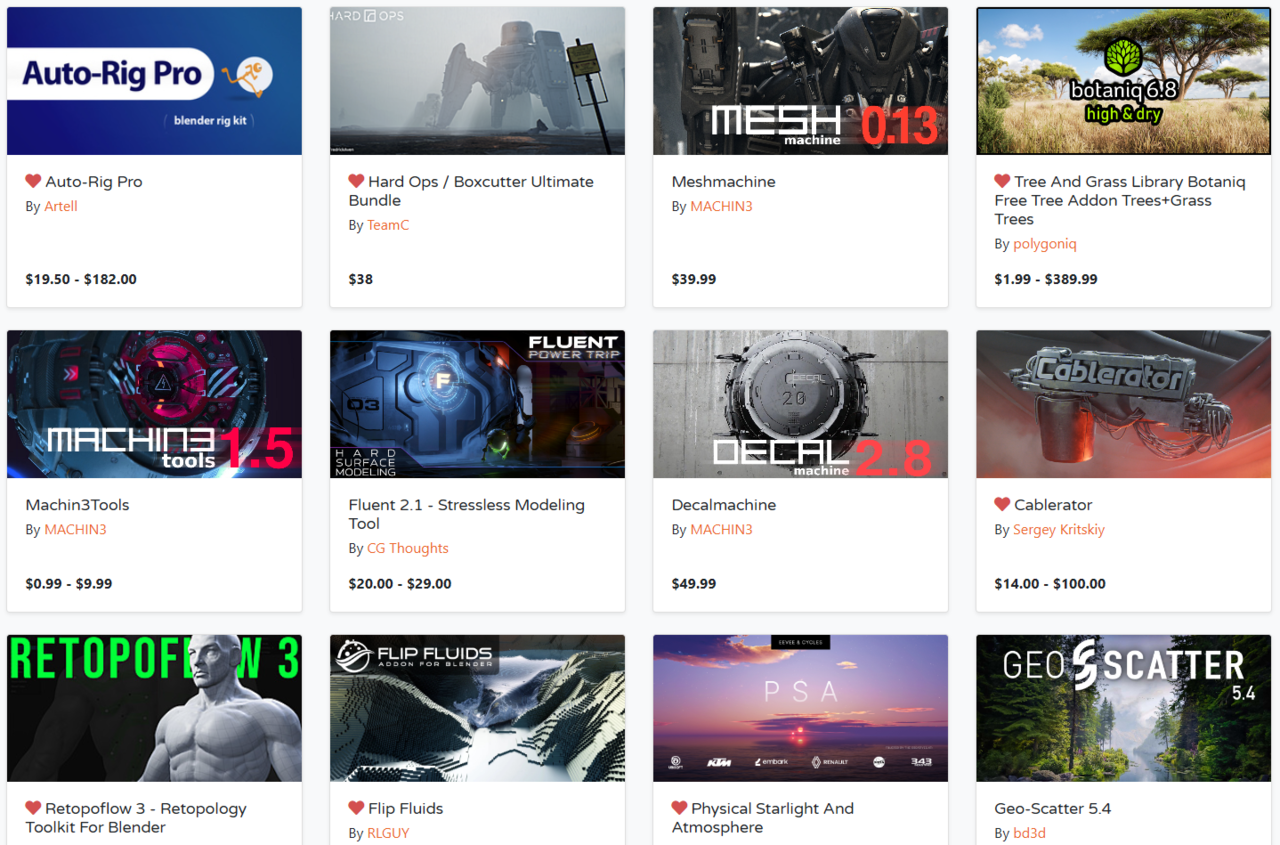The height and width of the screenshot is (845, 1280).
Task: Open the Flip Fluids addon thumbnail
Action: click(x=477, y=708)
